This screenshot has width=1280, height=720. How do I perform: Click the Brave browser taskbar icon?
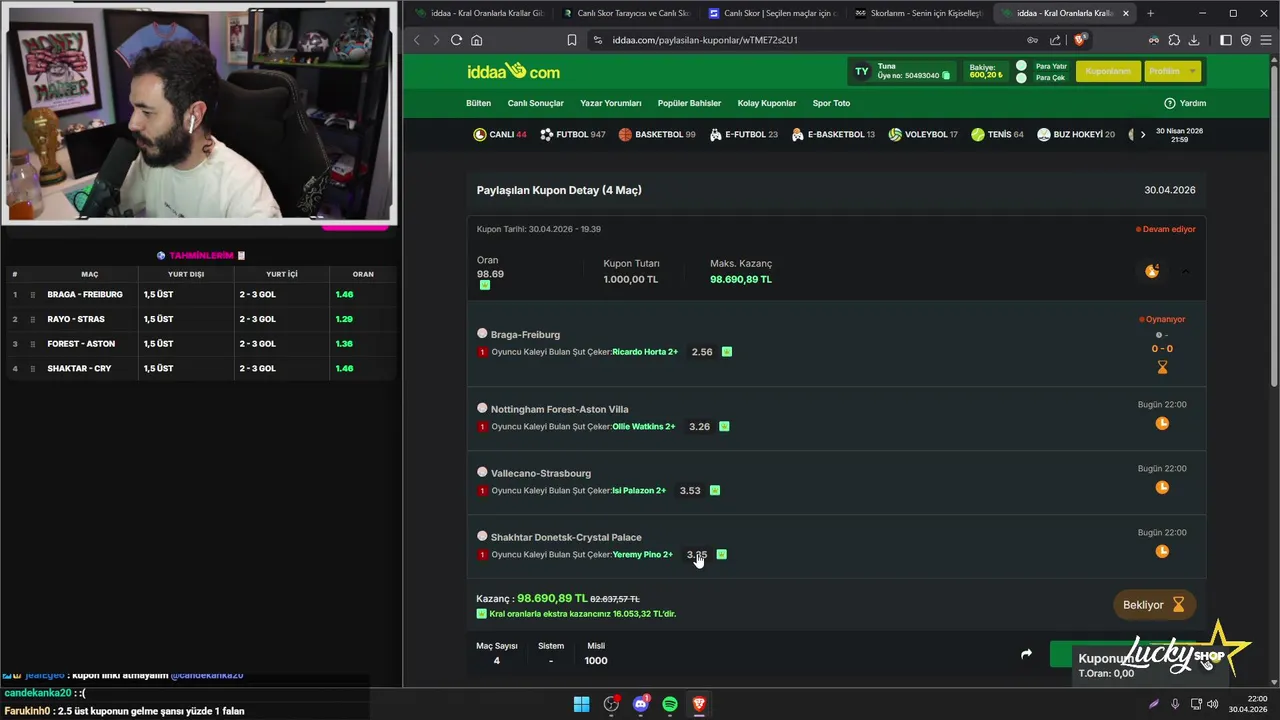click(x=699, y=704)
